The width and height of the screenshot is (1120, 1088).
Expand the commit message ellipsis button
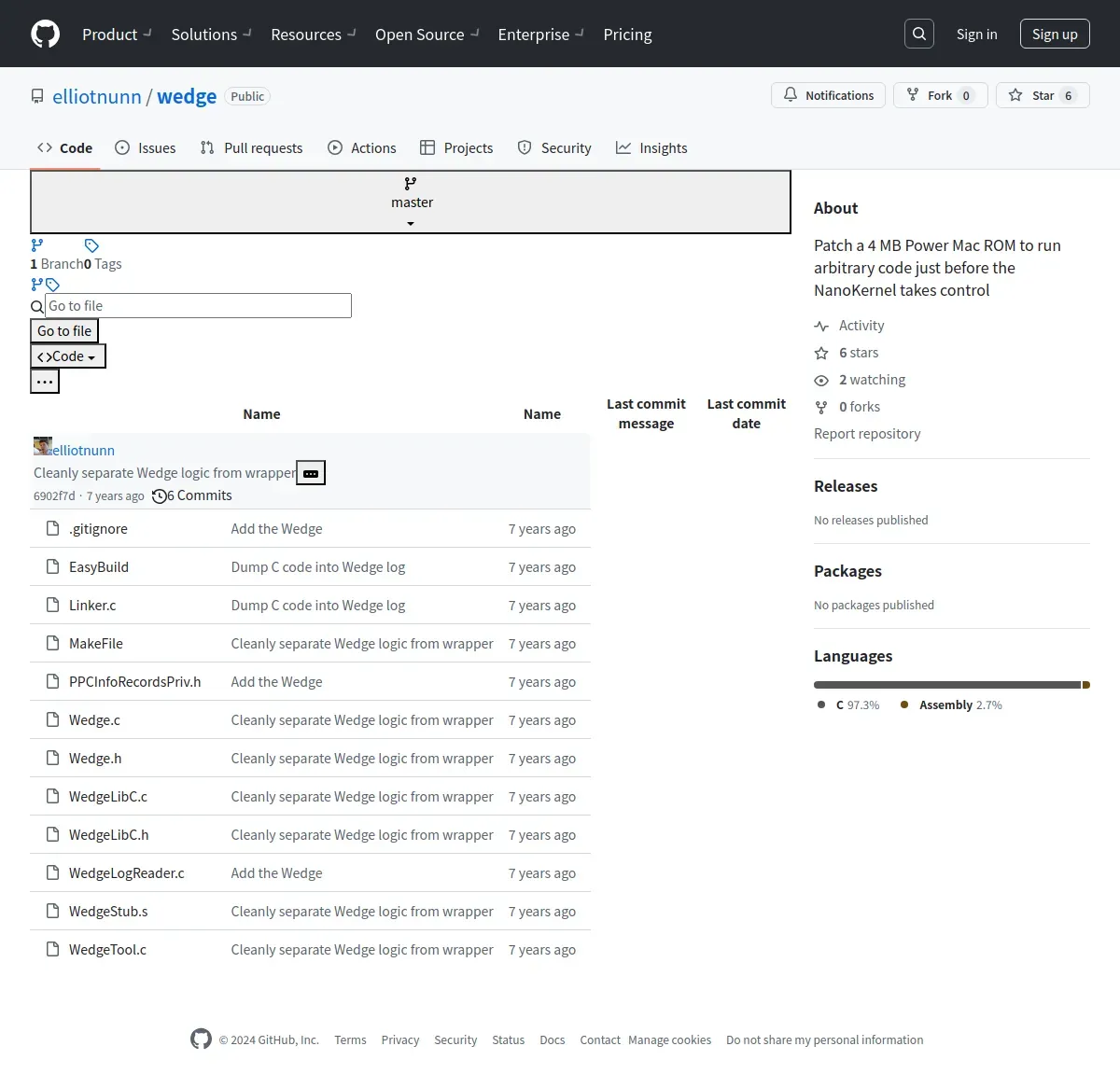pyautogui.click(x=311, y=473)
